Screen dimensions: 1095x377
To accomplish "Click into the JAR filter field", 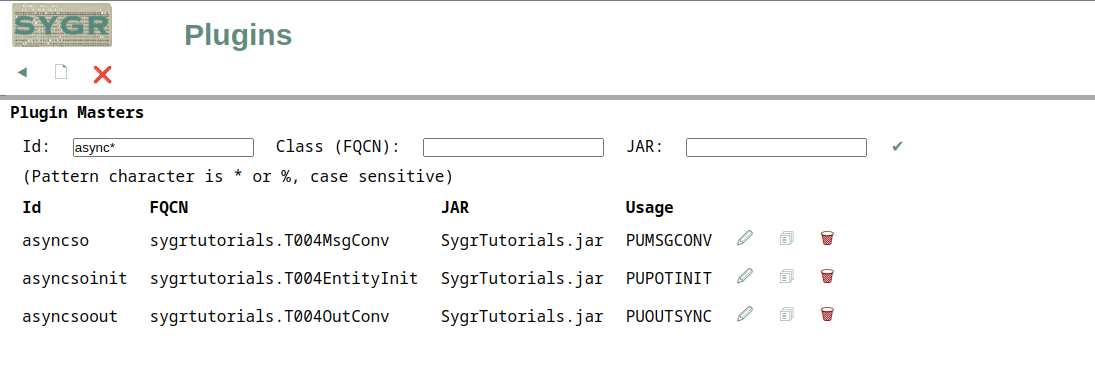I will pos(777,147).
